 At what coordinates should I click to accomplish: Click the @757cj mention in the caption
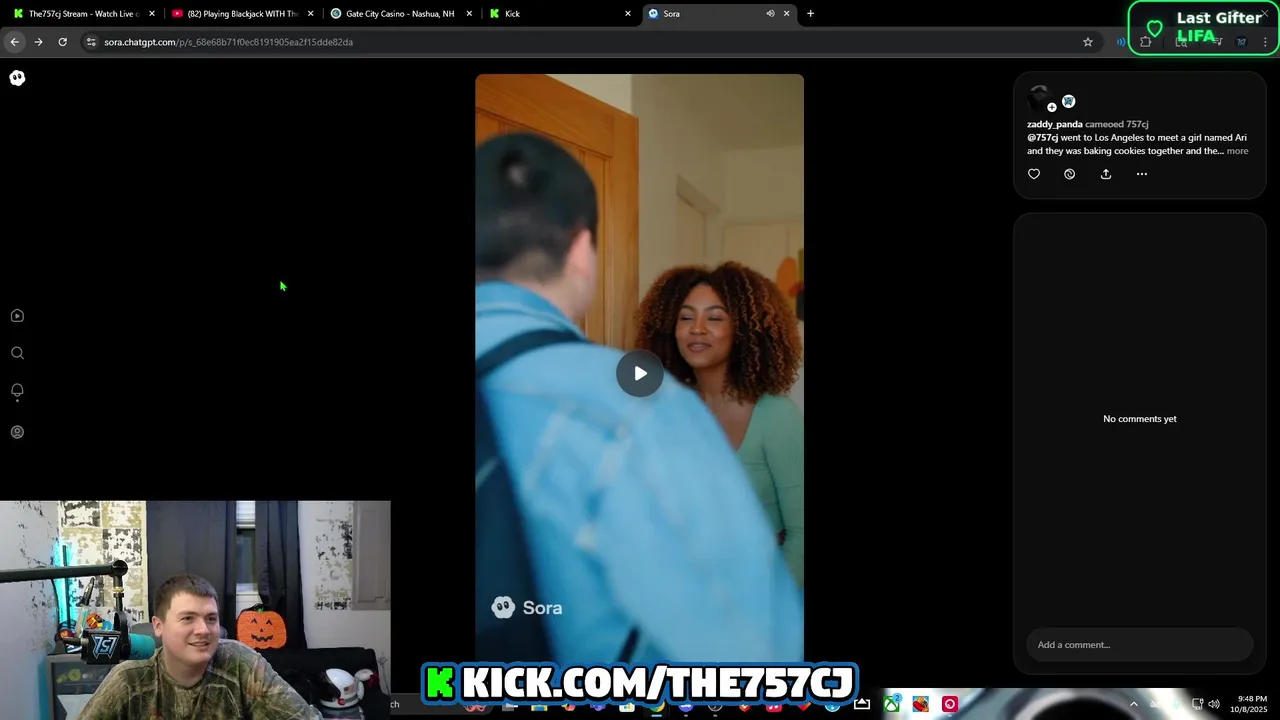coord(1042,137)
